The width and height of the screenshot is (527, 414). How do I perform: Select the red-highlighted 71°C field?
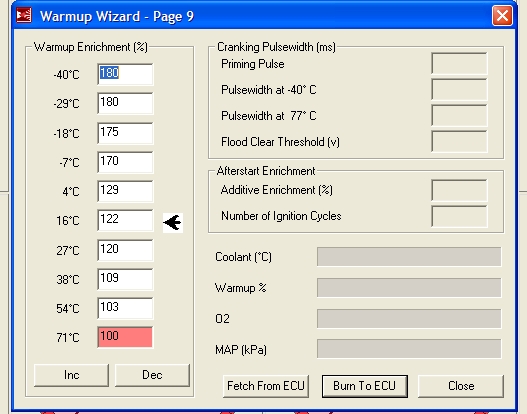125,337
